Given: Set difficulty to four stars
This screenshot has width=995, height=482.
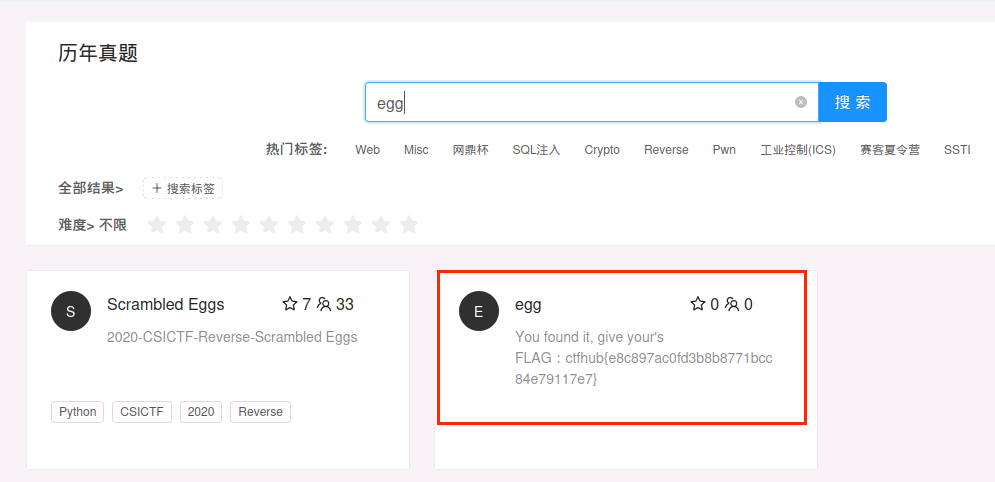Looking at the screenshot, I should click(x=241, y=225).
